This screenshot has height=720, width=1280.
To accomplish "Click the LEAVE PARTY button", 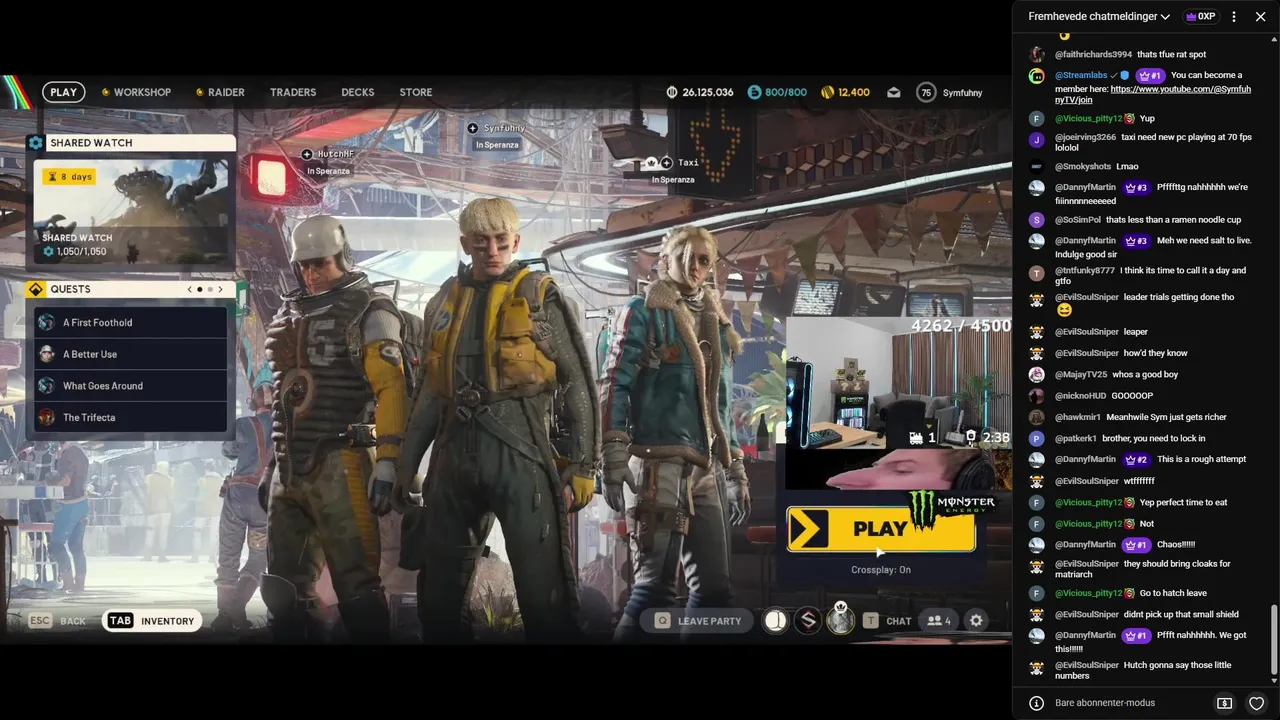I will tap(698, 621).
